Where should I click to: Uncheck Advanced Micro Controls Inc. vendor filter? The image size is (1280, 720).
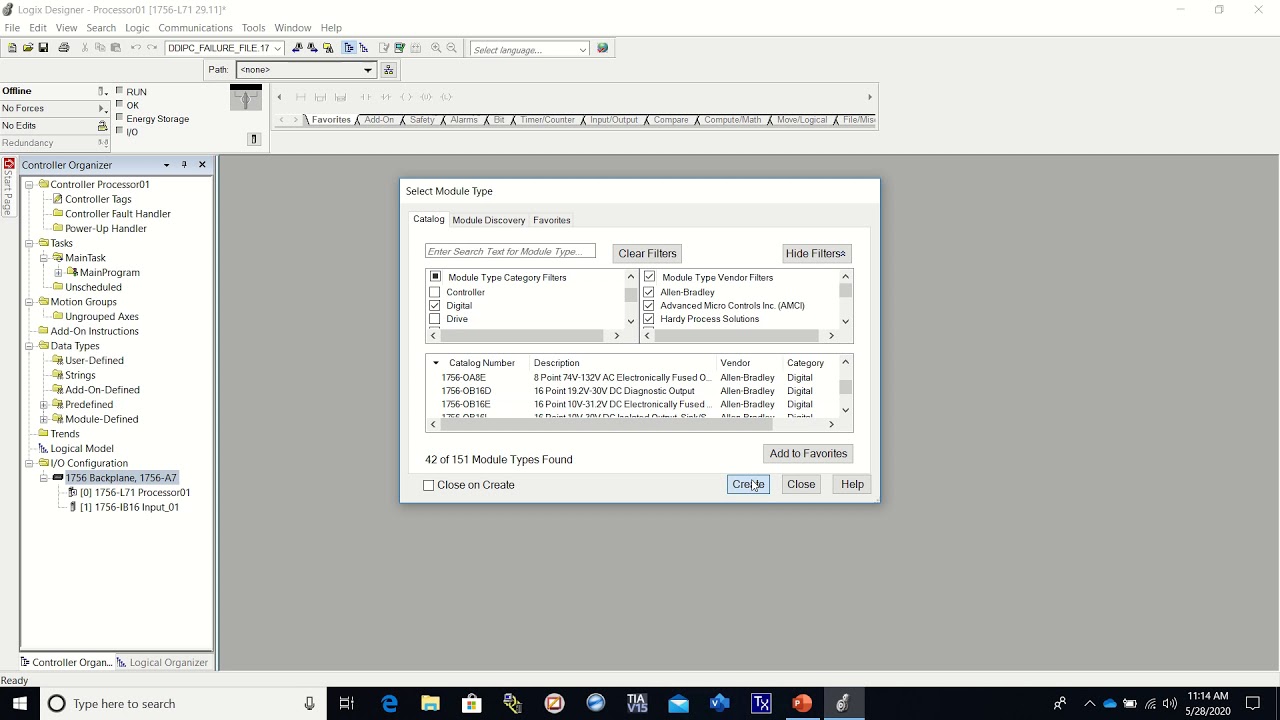[649, 305]
